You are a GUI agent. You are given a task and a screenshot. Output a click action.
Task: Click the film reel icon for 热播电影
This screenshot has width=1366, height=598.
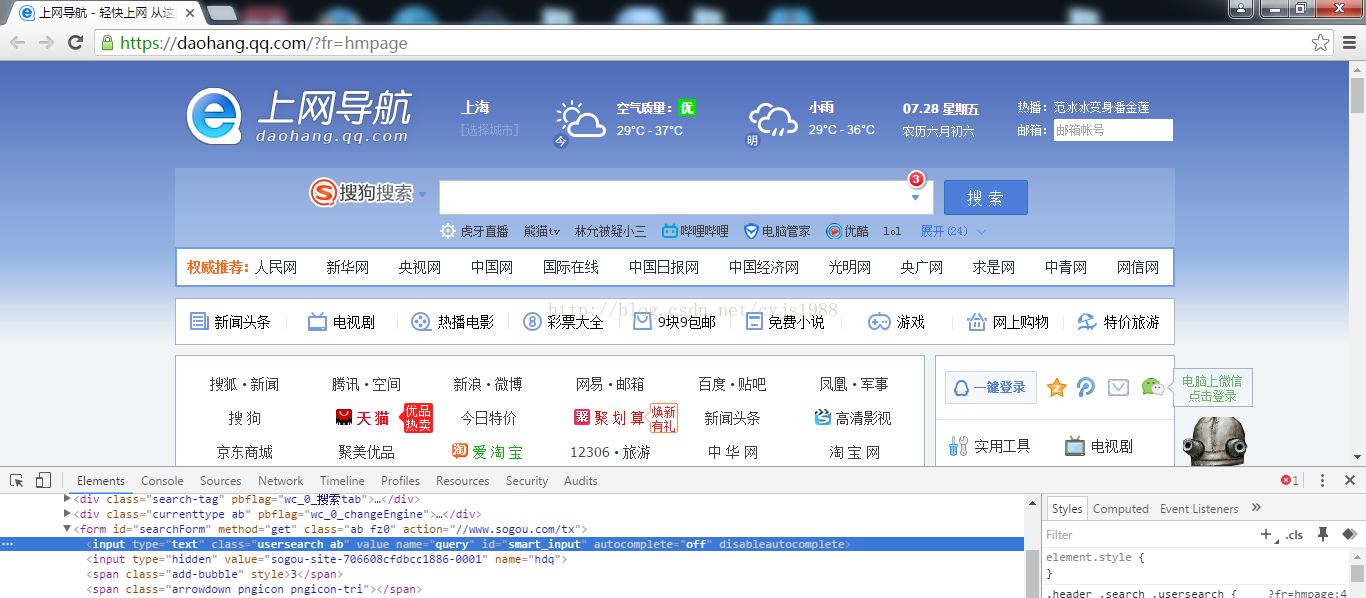[421, 322]
